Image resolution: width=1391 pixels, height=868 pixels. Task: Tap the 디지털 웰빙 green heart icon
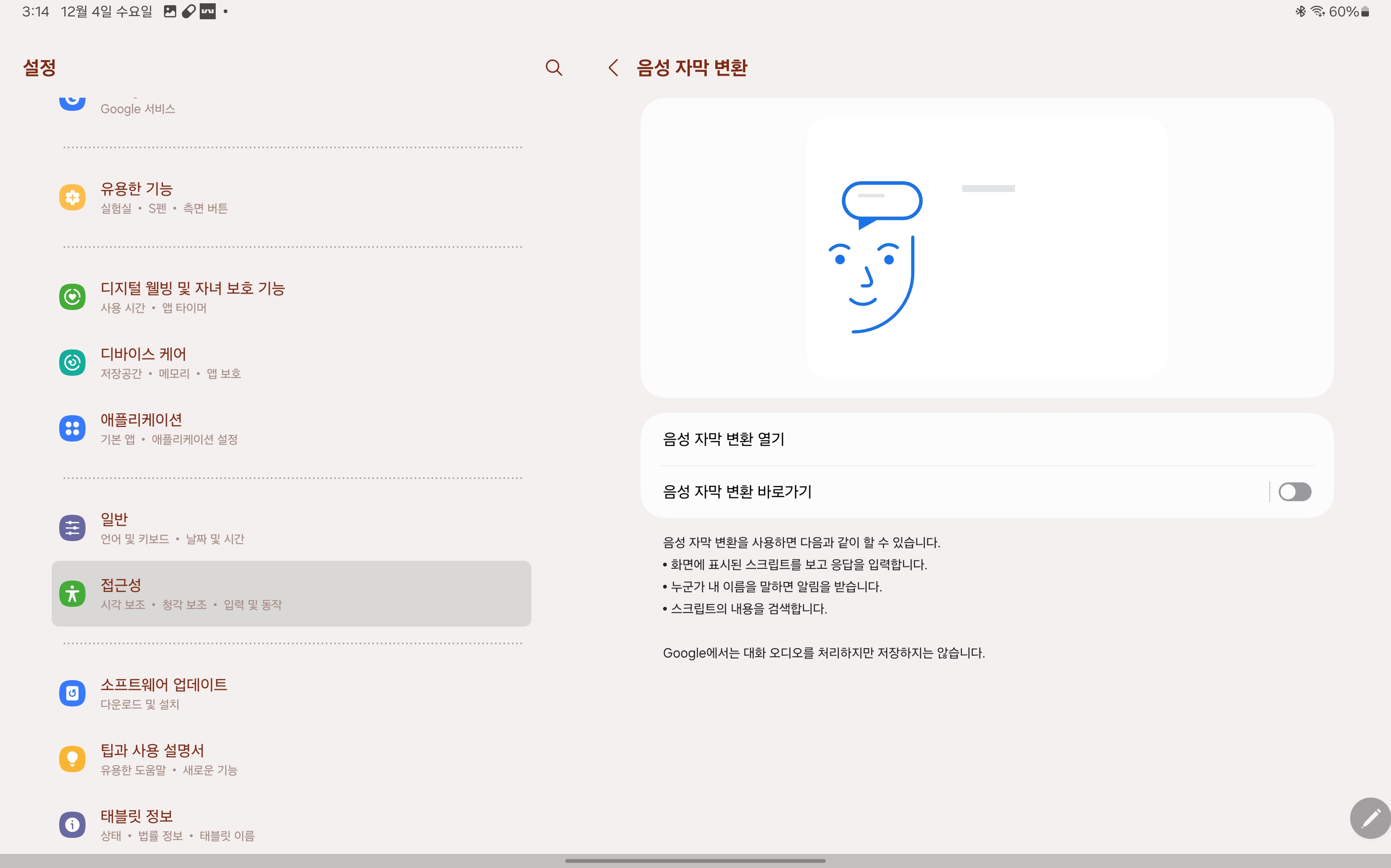pyautogui.click(x=72, y=297)
